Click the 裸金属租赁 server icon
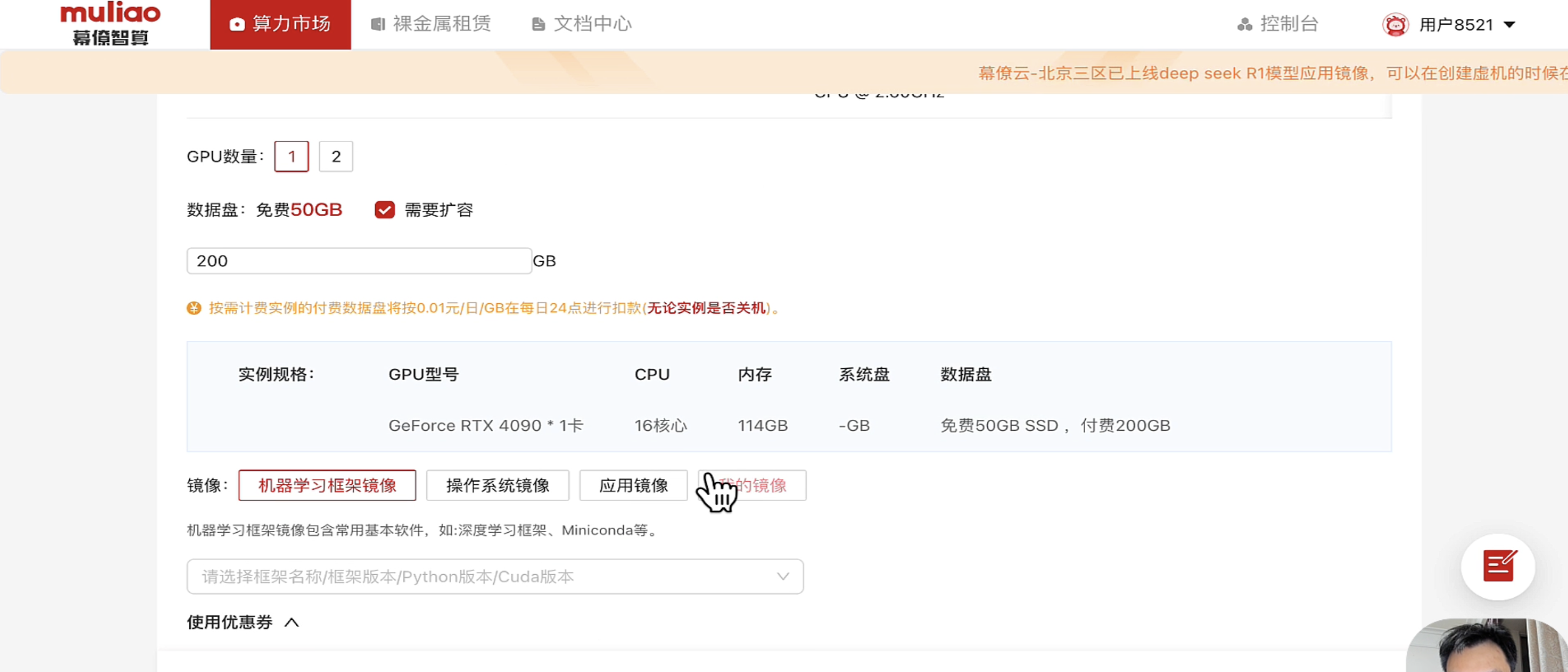1568x672 pixels. click(378, 24)
